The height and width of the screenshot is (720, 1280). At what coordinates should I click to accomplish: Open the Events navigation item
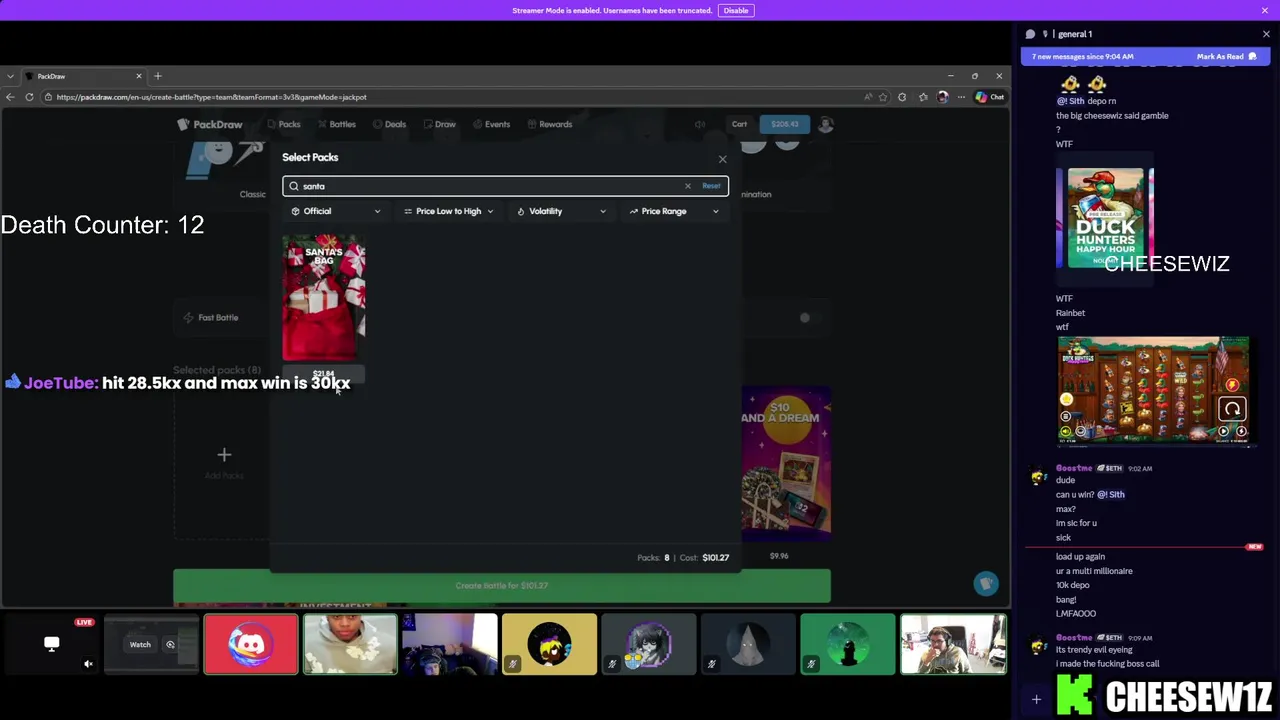click(x=491, y=124)
